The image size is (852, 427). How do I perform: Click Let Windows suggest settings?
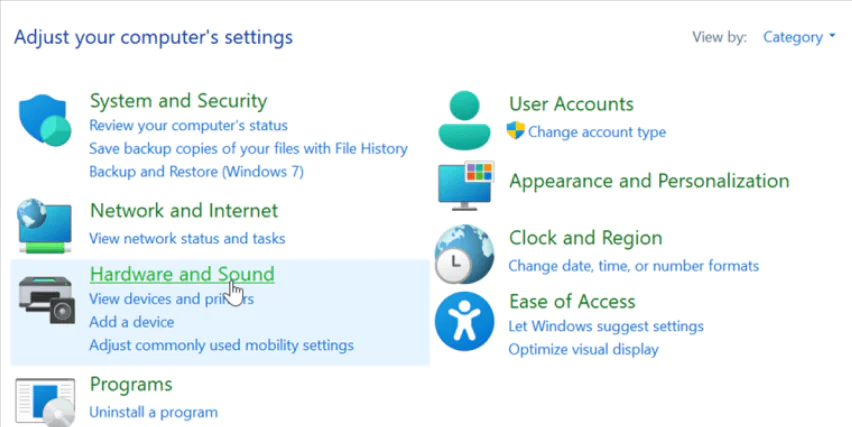(605, 326)
